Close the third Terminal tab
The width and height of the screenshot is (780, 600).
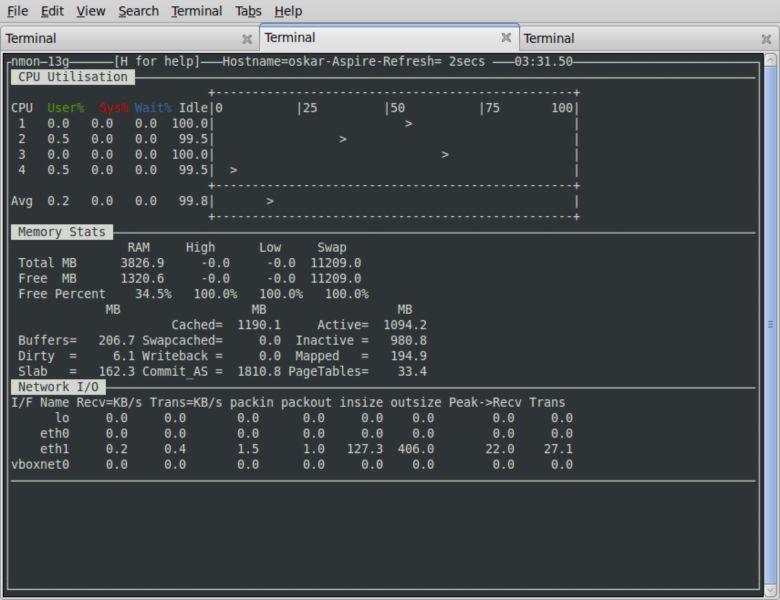pyautogui.click(x=766, y=39)
